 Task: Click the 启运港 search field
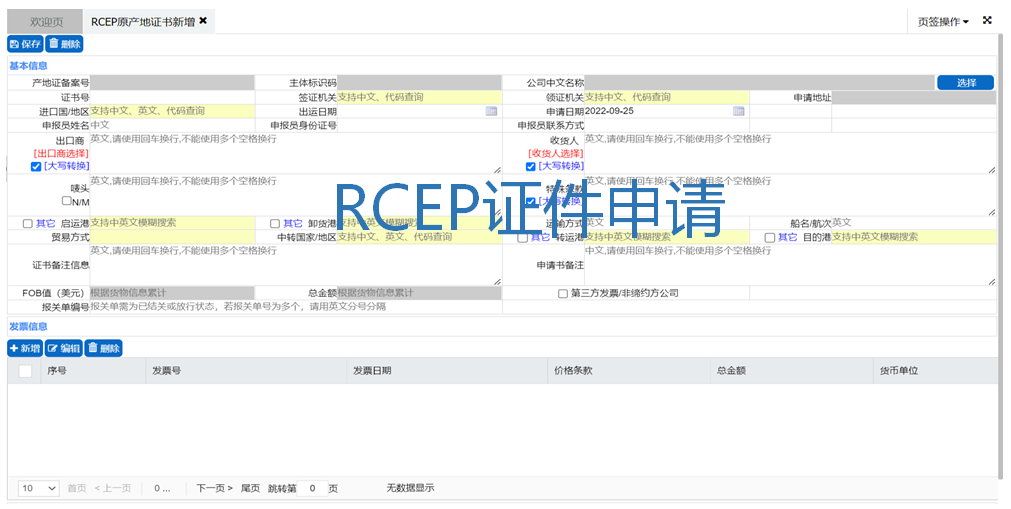(x=172, y=223)
